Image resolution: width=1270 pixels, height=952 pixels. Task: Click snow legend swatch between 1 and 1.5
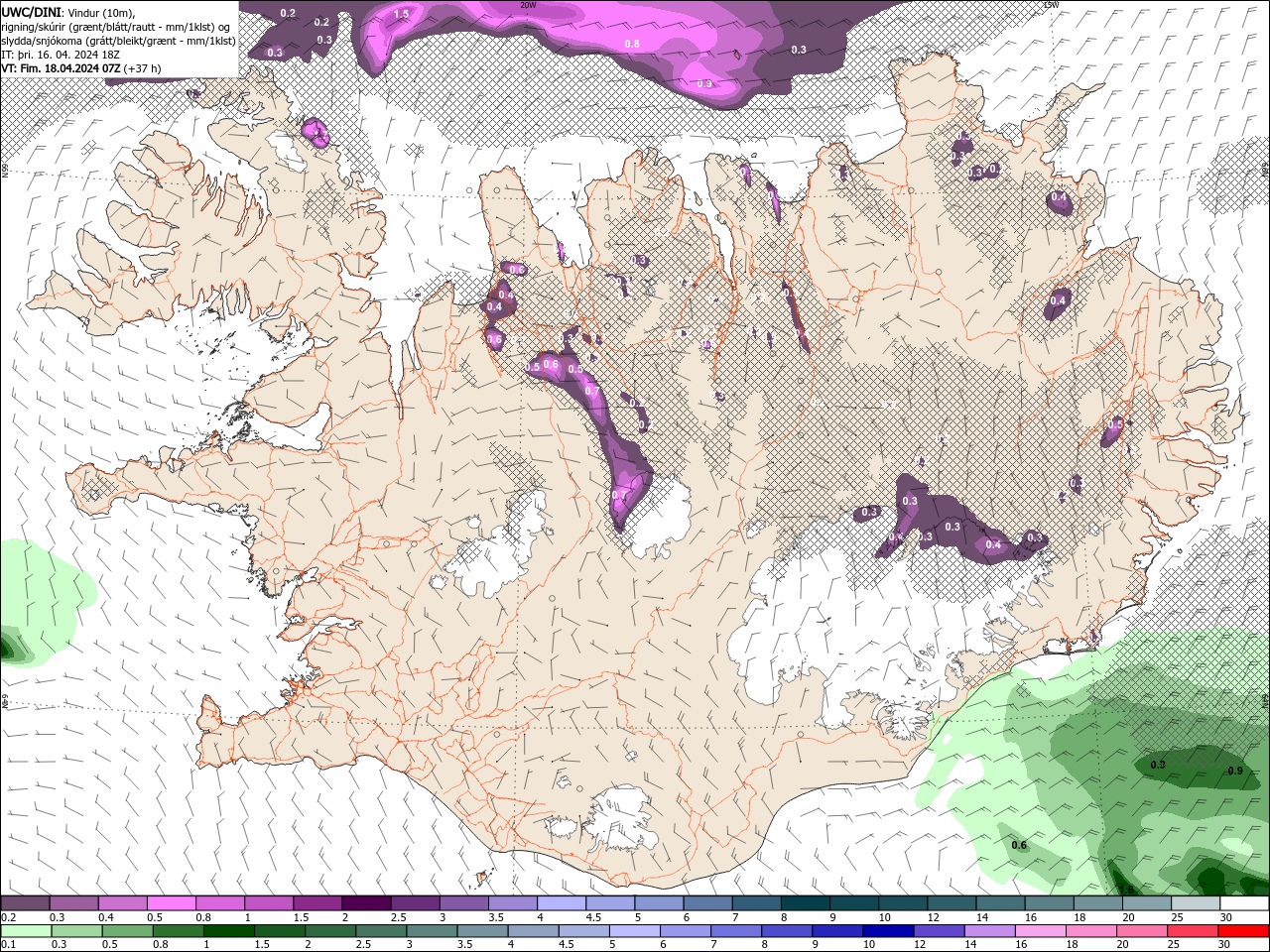(269, 903)
